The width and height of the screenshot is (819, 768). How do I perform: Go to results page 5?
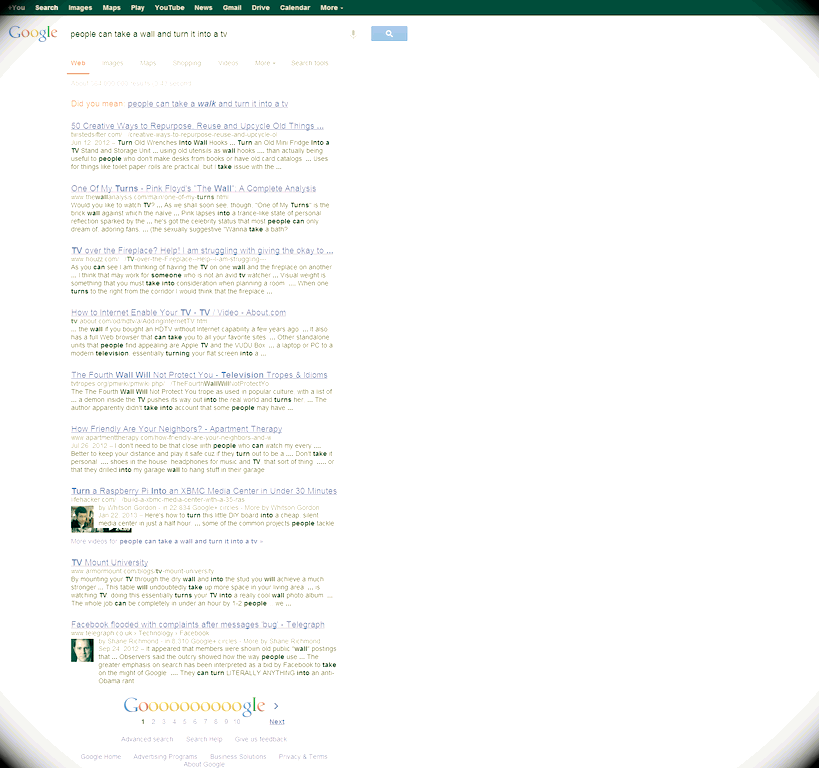184,722
